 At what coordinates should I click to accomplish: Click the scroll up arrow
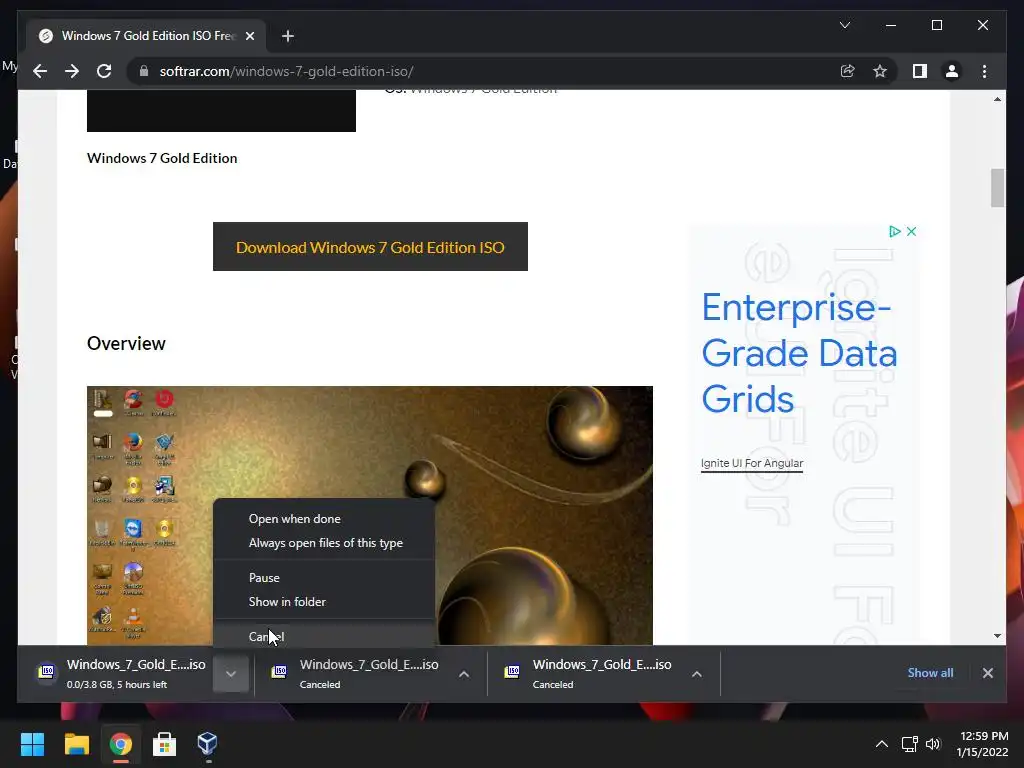(997, 99)
